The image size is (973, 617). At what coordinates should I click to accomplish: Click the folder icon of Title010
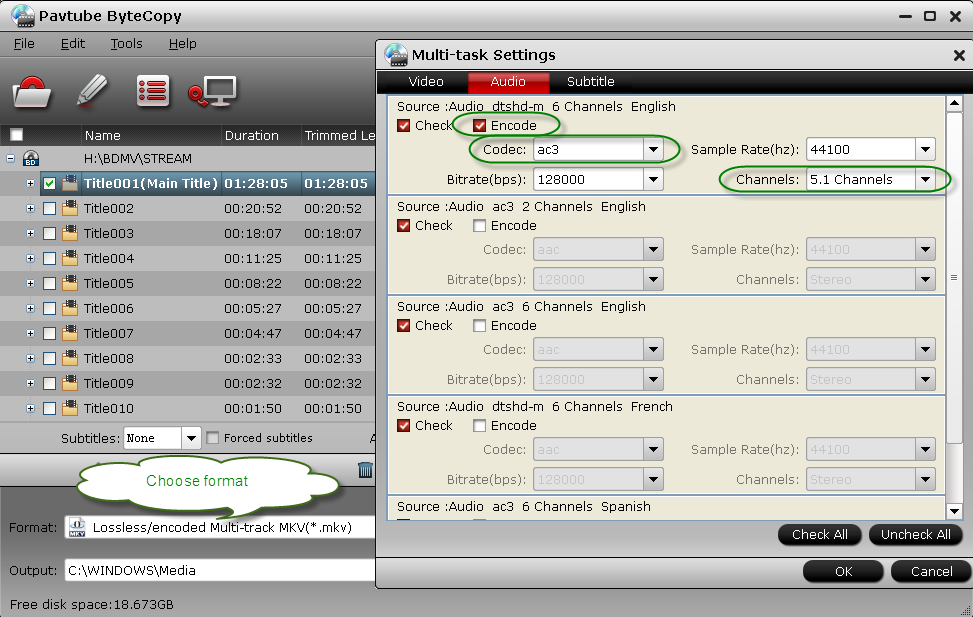[70, 408]
